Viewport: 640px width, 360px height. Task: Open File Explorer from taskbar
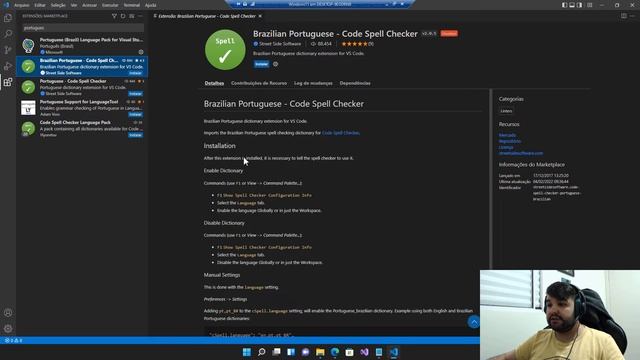(x=320, y=352)
